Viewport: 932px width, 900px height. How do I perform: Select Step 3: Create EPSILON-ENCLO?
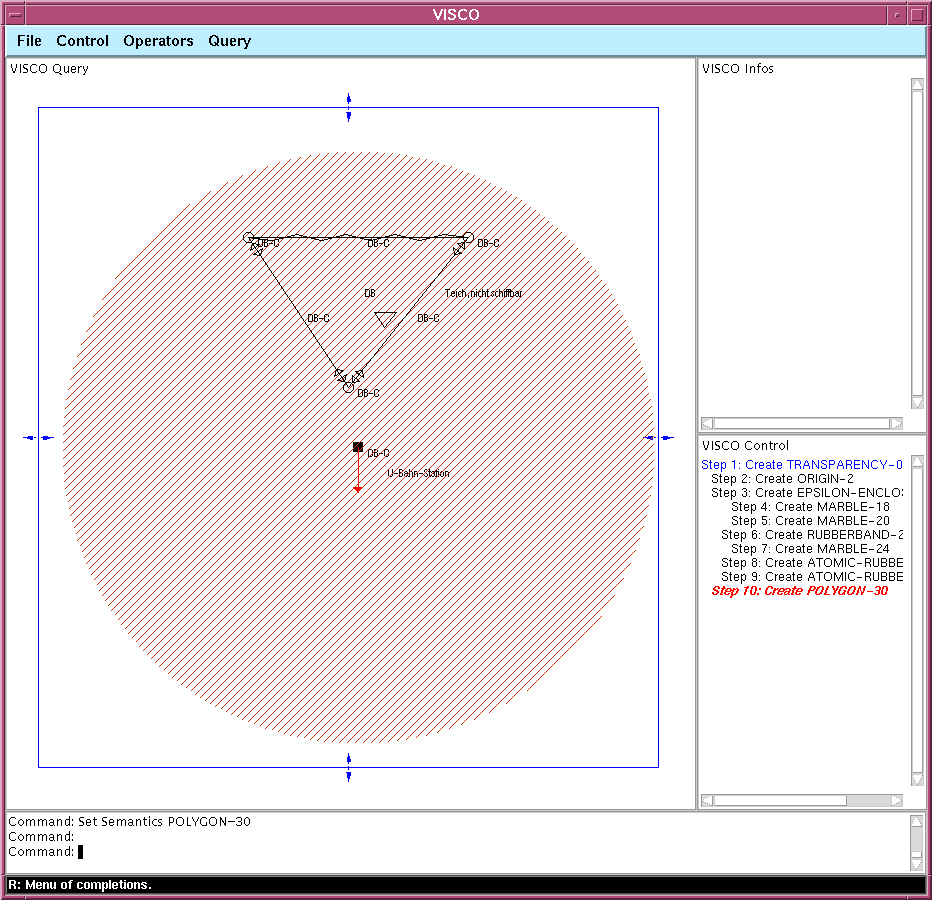tap(807, 493)
